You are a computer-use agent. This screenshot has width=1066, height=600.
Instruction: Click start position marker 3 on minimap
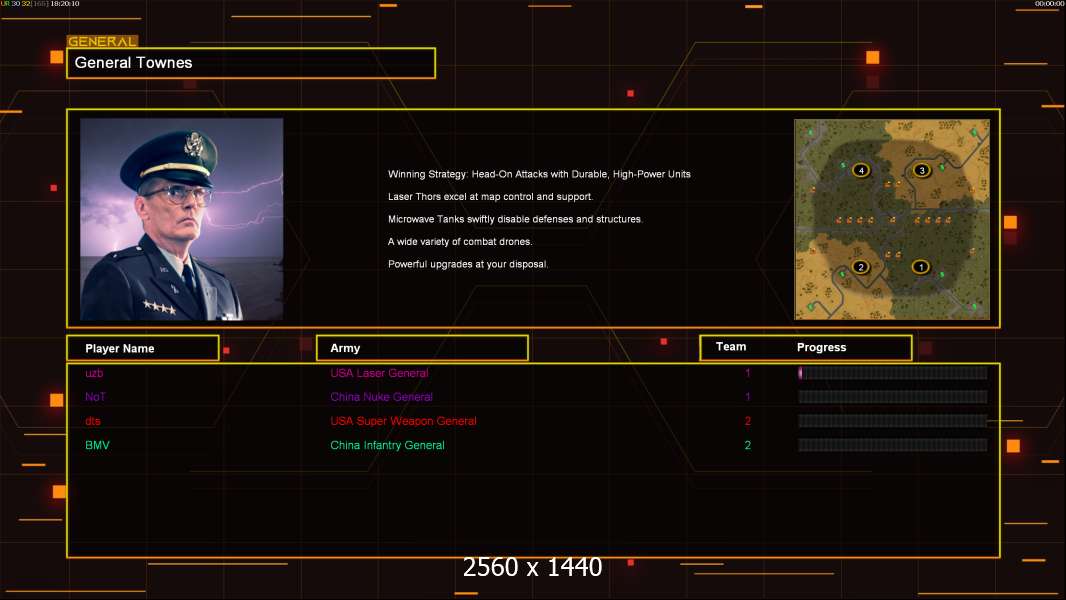(922, 171)
